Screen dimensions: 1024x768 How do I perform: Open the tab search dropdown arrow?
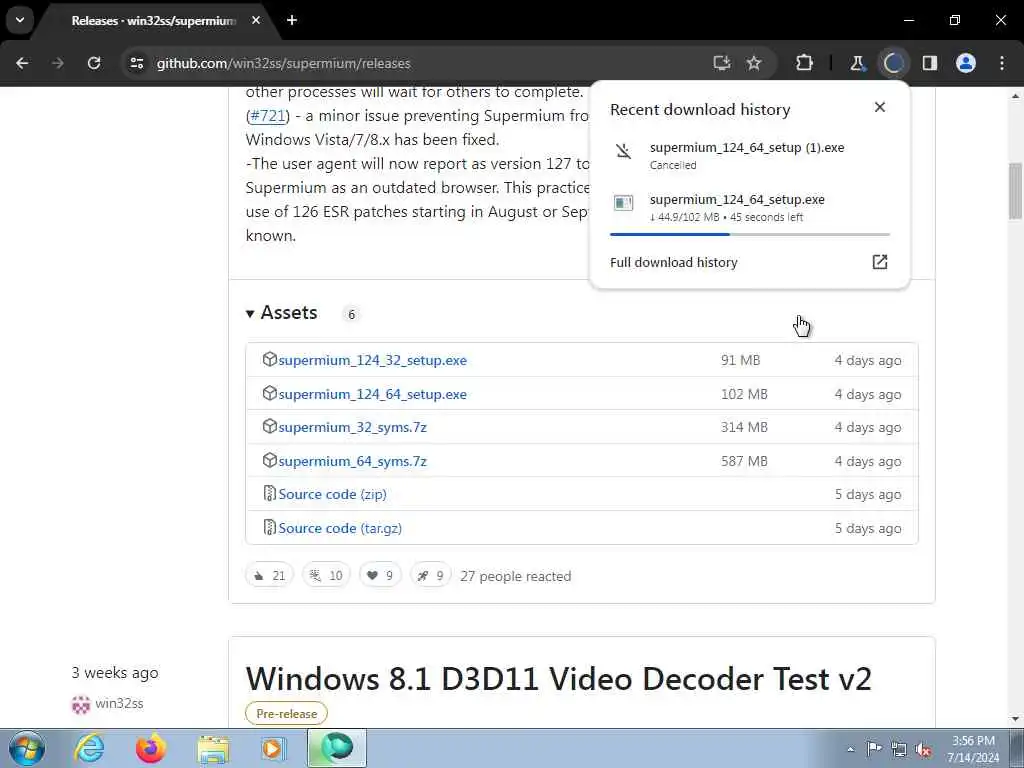20,20
